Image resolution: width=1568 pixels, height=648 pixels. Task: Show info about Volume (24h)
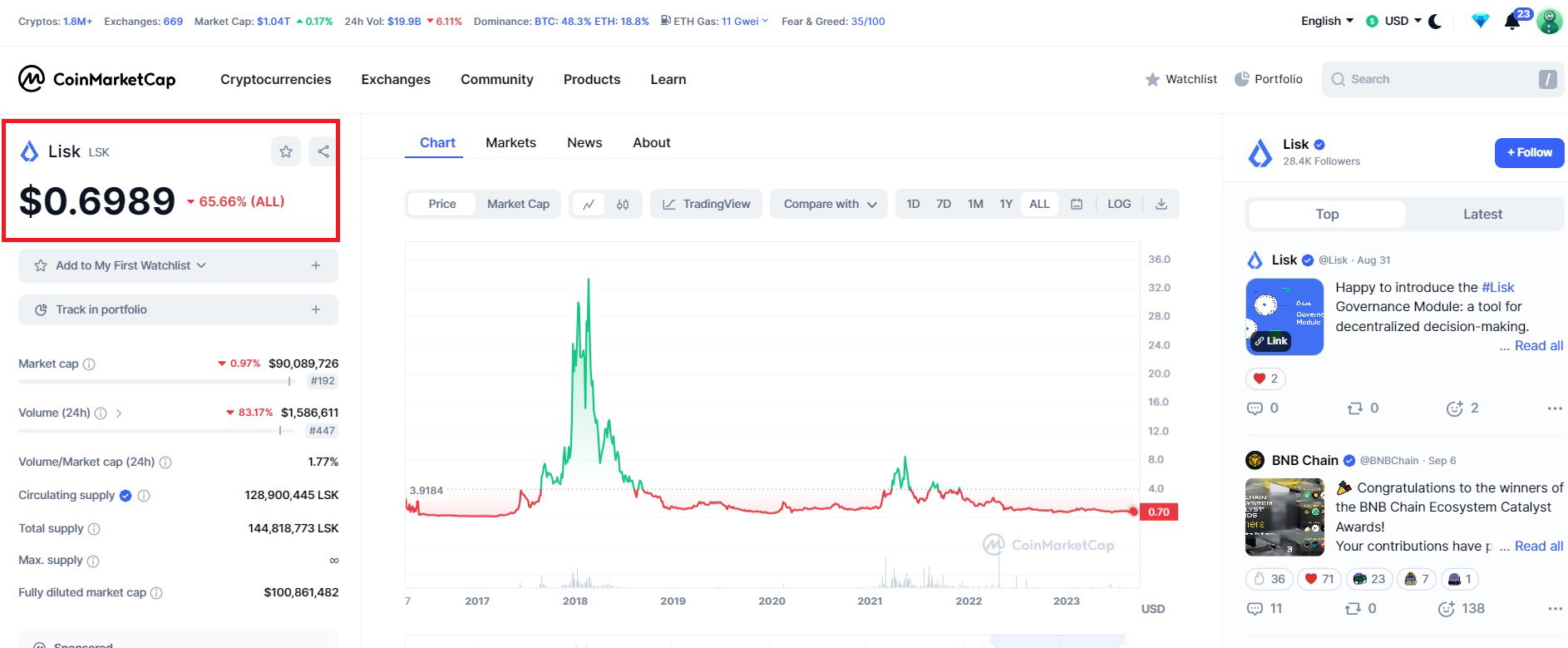click(101, 413)
